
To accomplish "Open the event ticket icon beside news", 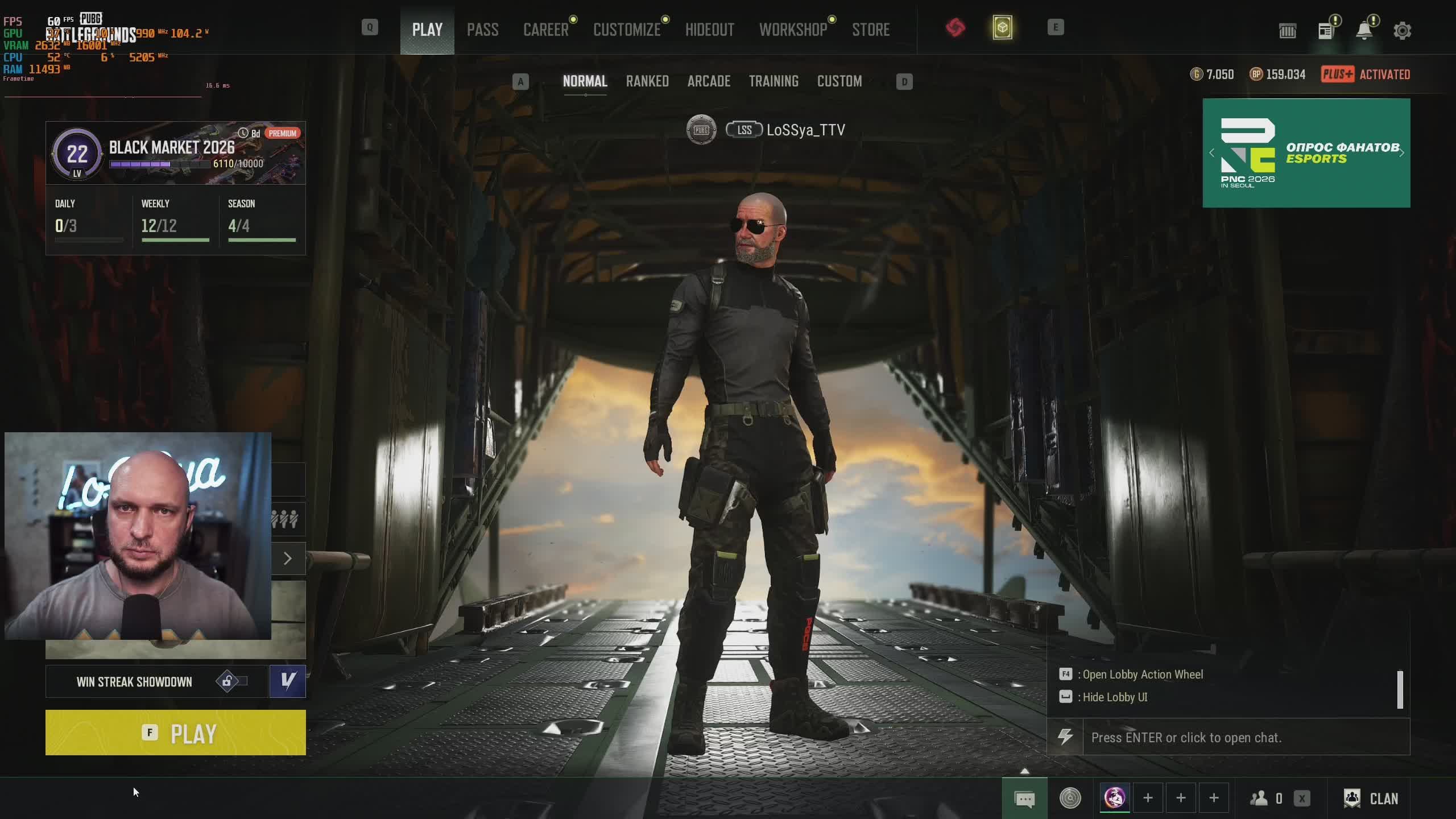I will (x=1288, y=31).
